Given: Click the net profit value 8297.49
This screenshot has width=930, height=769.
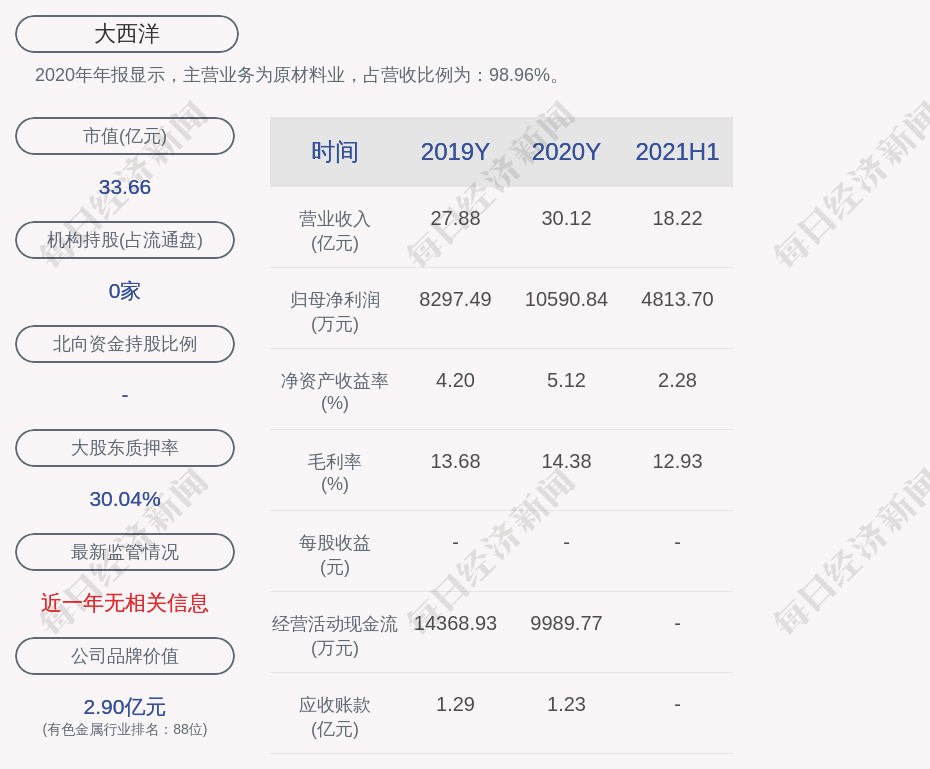Looking at the screenshot, I should (455, 299).
